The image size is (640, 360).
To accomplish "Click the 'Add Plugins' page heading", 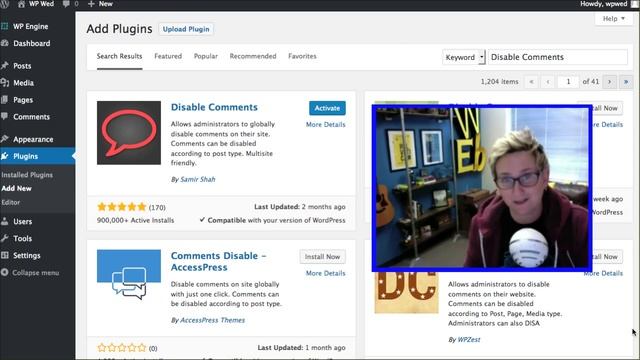I will click(119, 29).
